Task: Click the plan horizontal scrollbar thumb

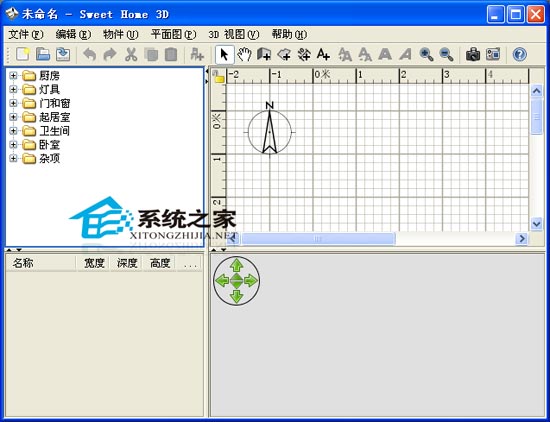Action: (x=318, y=239)
